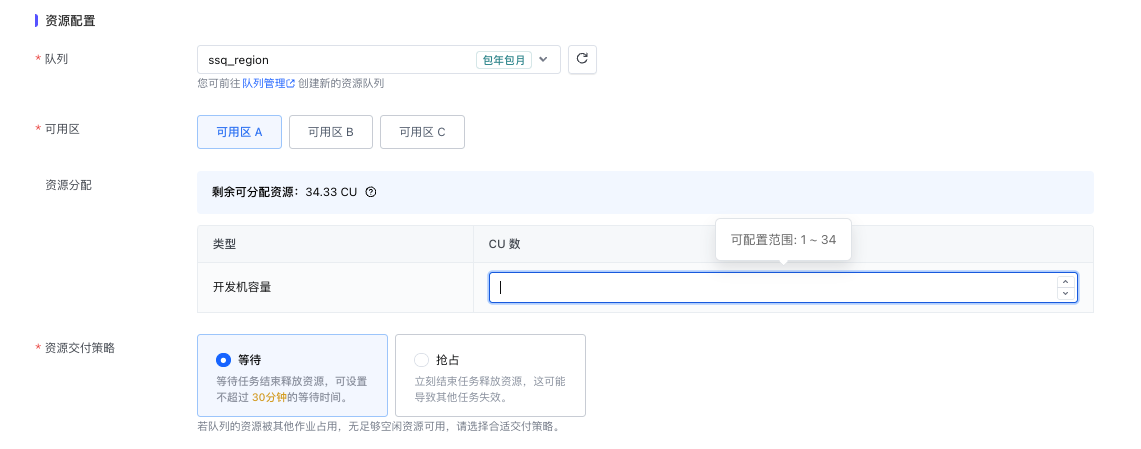Click the refresh queue list icon
Viewport: 1141px width, 449px height.
(x=582, y=60)
